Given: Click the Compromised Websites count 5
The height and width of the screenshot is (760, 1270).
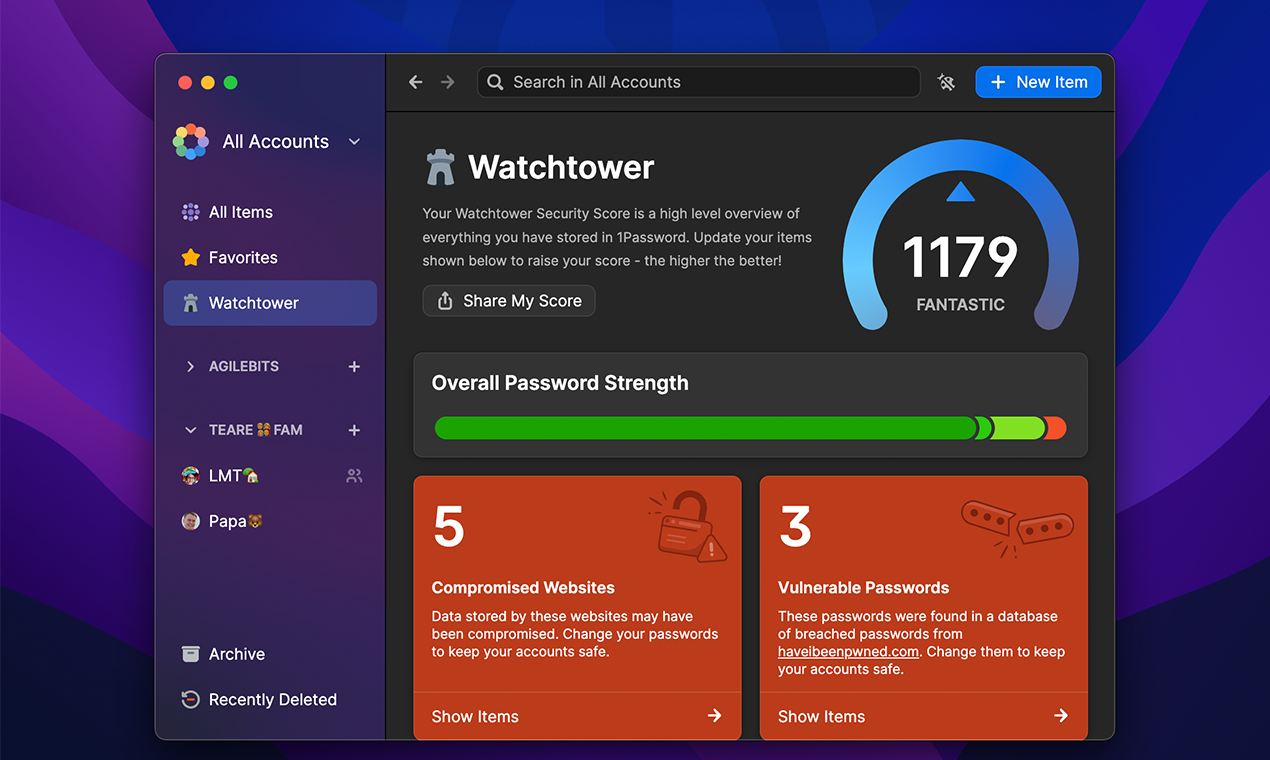Looking at the screenshot, I should (x=449, y=526).
